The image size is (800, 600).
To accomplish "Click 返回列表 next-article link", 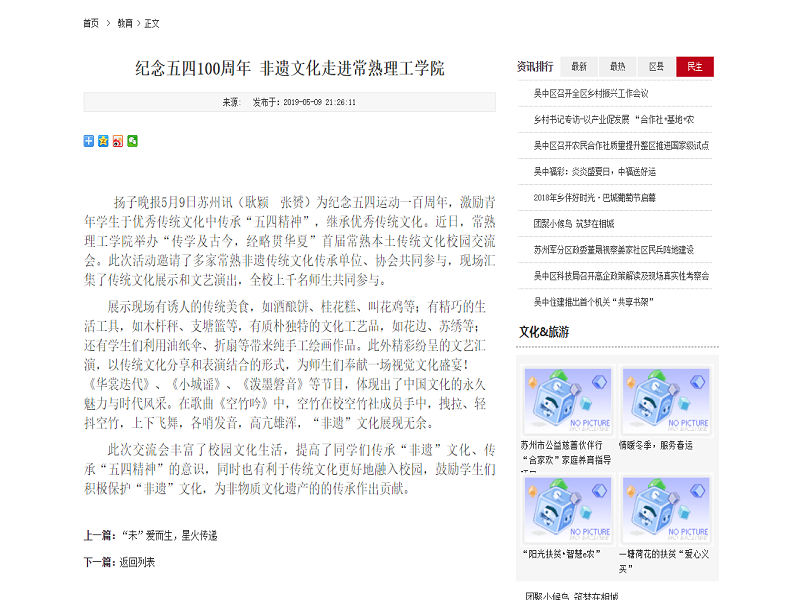I will click(137, 562).
